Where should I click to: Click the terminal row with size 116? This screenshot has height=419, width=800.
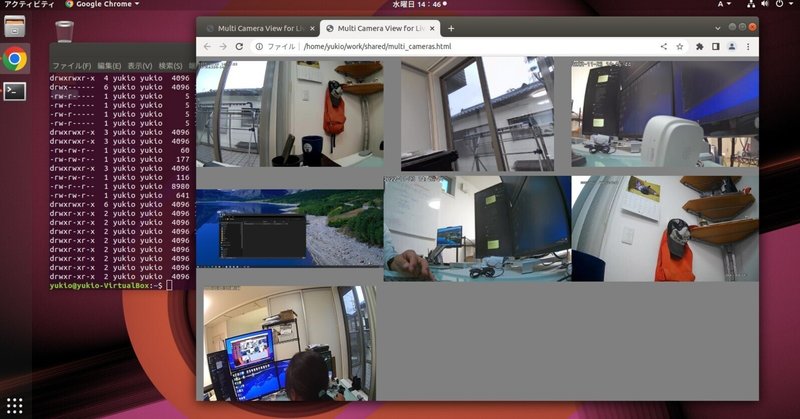pos(120,178)
